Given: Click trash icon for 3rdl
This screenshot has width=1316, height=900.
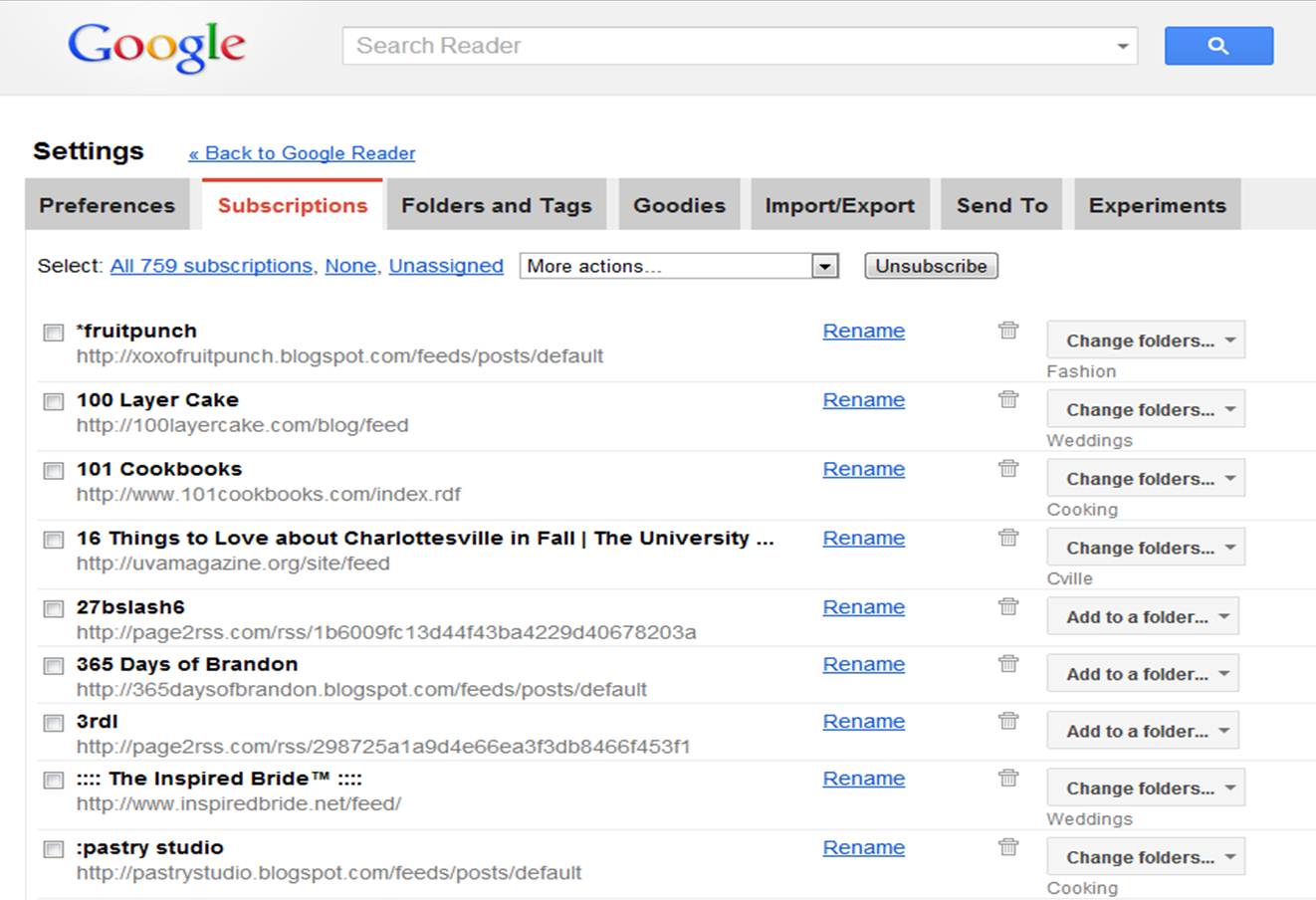Looking at the screenshot, I should tap(1008, 721).
